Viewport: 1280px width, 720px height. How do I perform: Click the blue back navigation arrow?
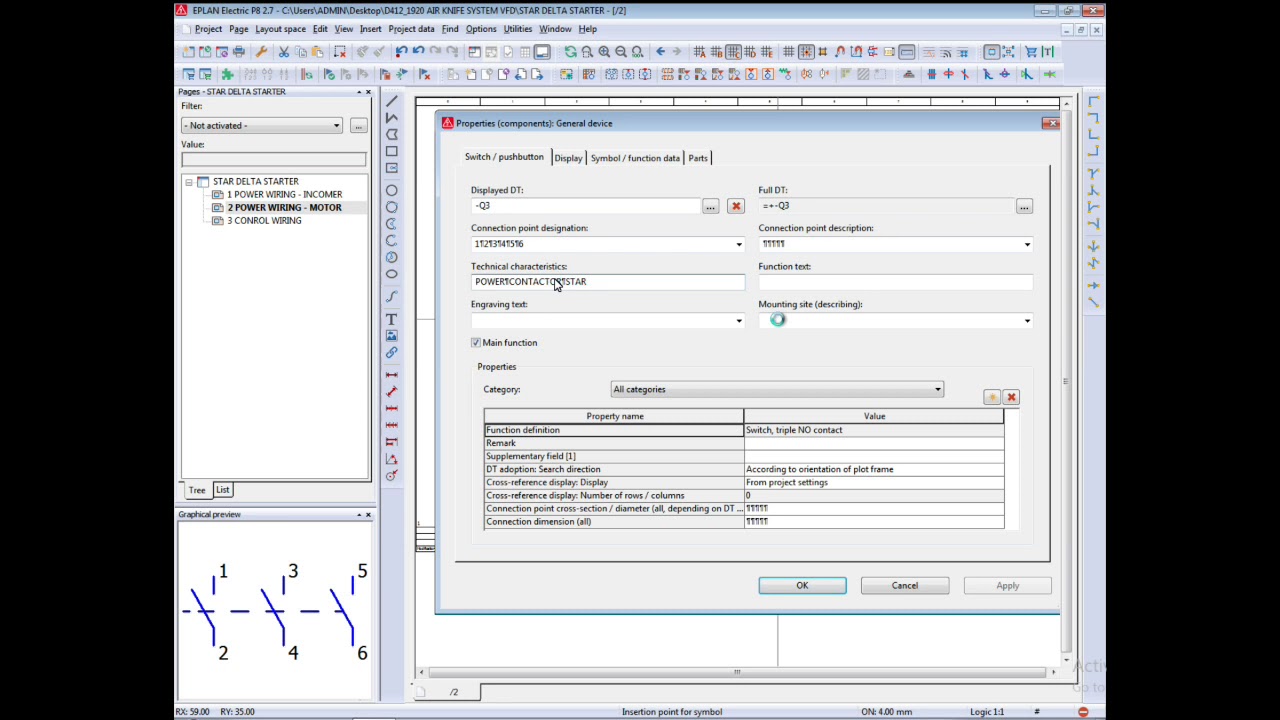coord(660,52)
